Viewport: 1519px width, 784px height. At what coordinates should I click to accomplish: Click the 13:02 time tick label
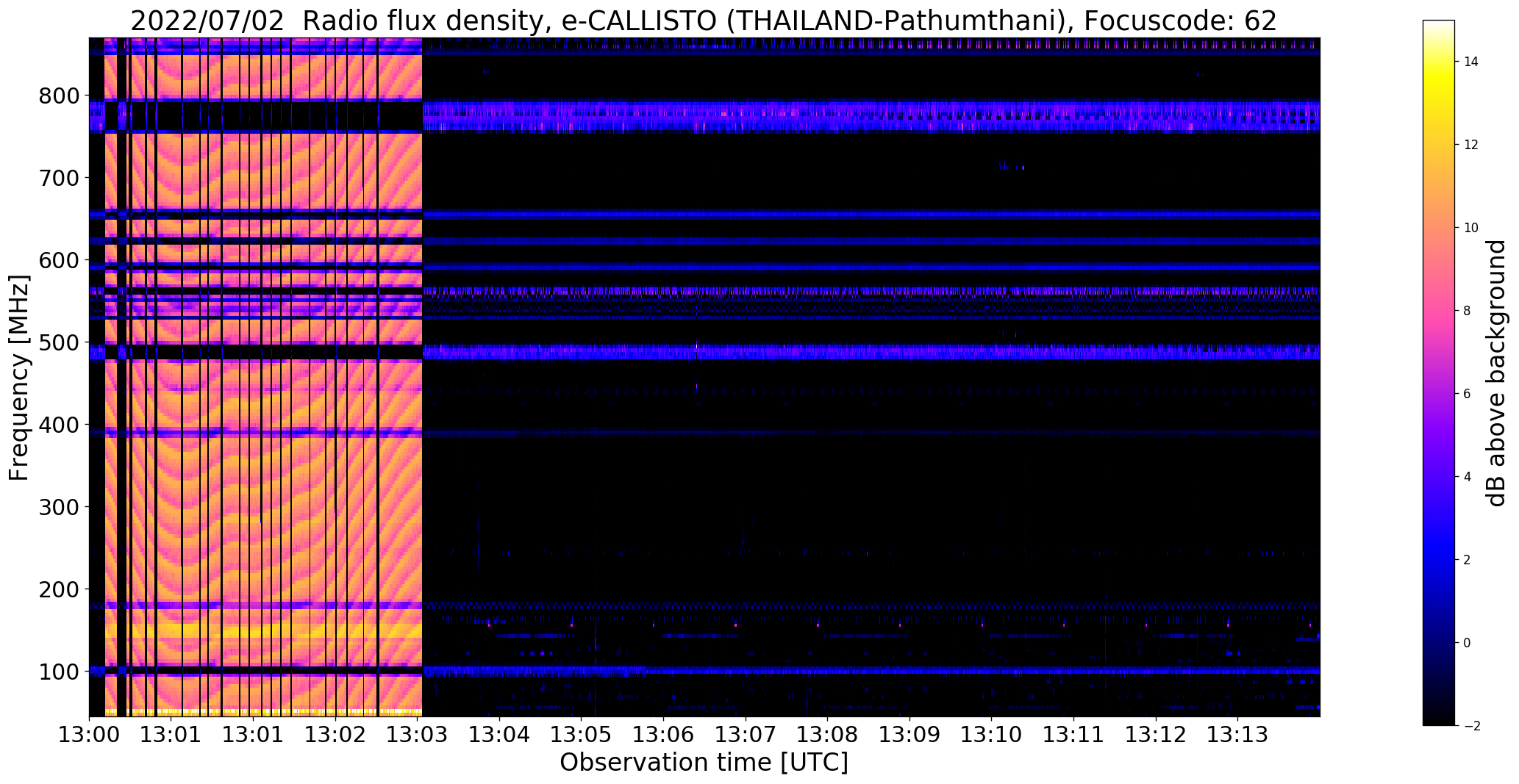(x=335, y=733)
